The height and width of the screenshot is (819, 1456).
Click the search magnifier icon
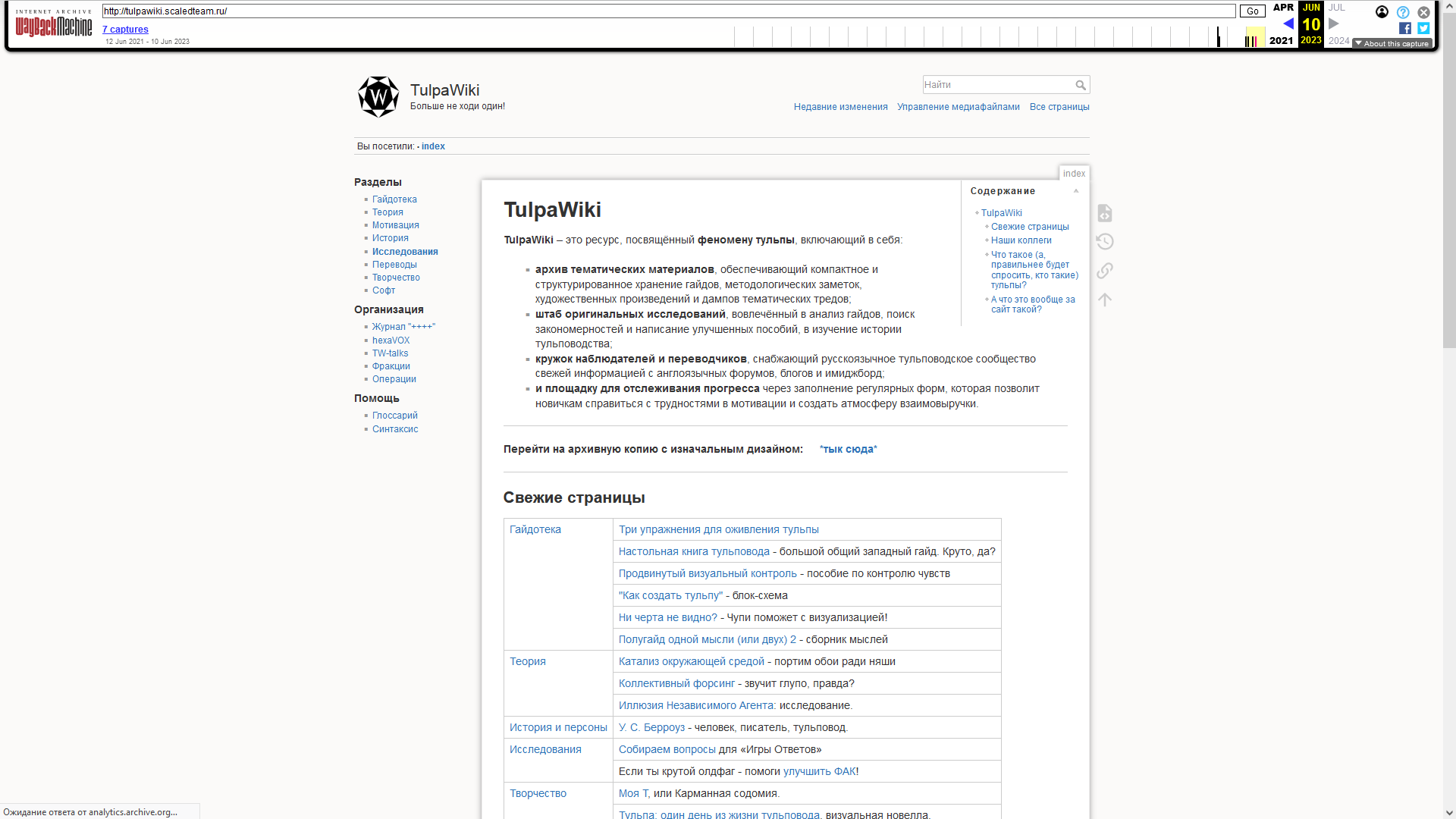click(x=1081, y=85)
